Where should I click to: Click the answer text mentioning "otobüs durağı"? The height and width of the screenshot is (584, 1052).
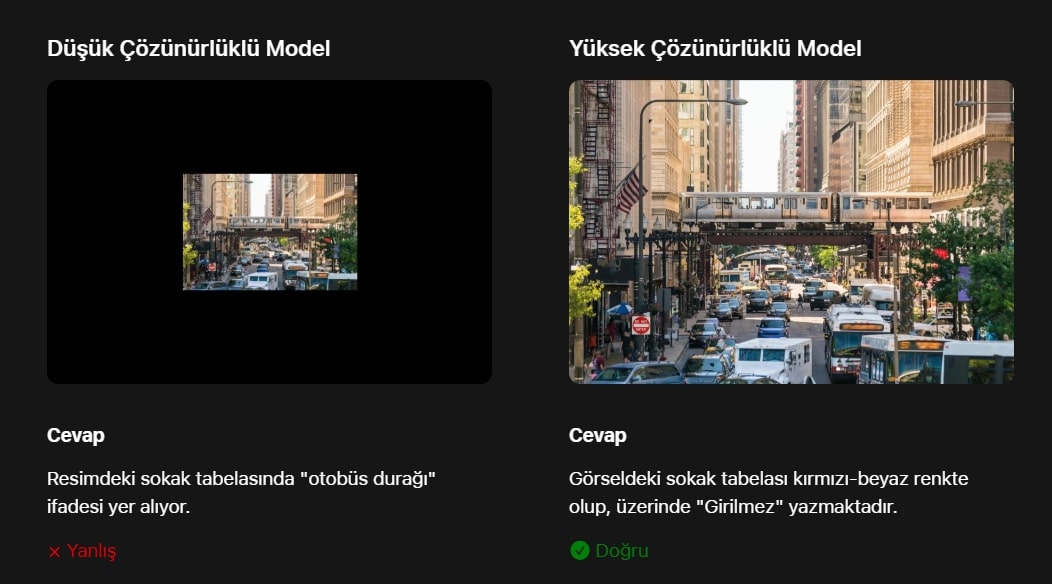tap(242, 493)
